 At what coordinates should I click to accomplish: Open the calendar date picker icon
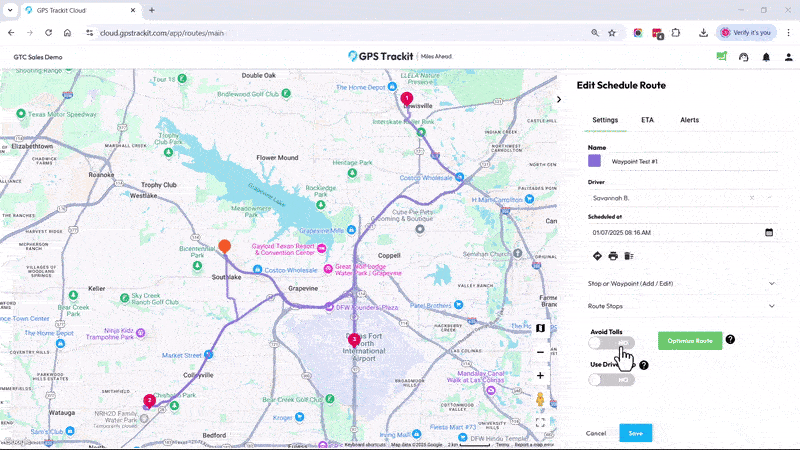769,233
